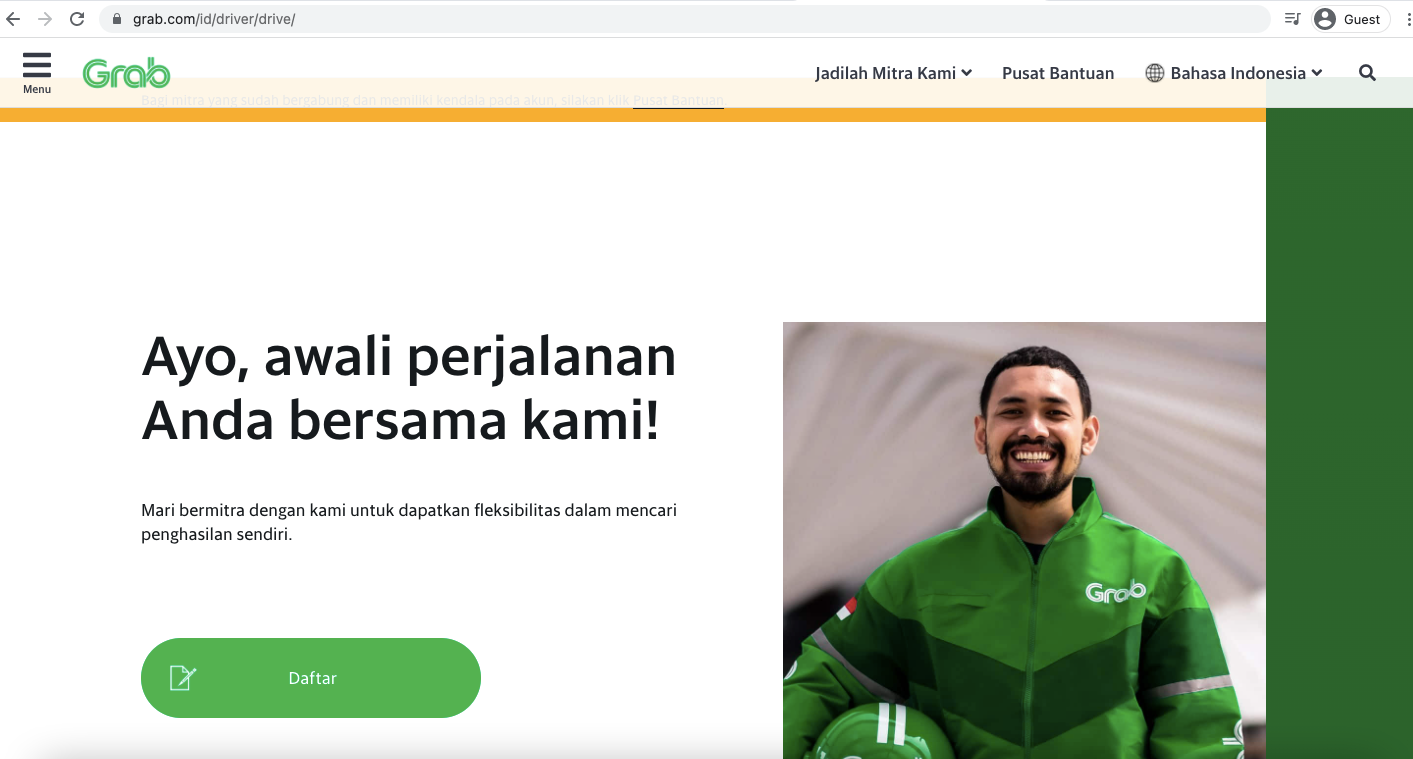Open Chrome's three-dot options menu
The height and width of the screenshot is (759, 1413).
[1408, 19]
